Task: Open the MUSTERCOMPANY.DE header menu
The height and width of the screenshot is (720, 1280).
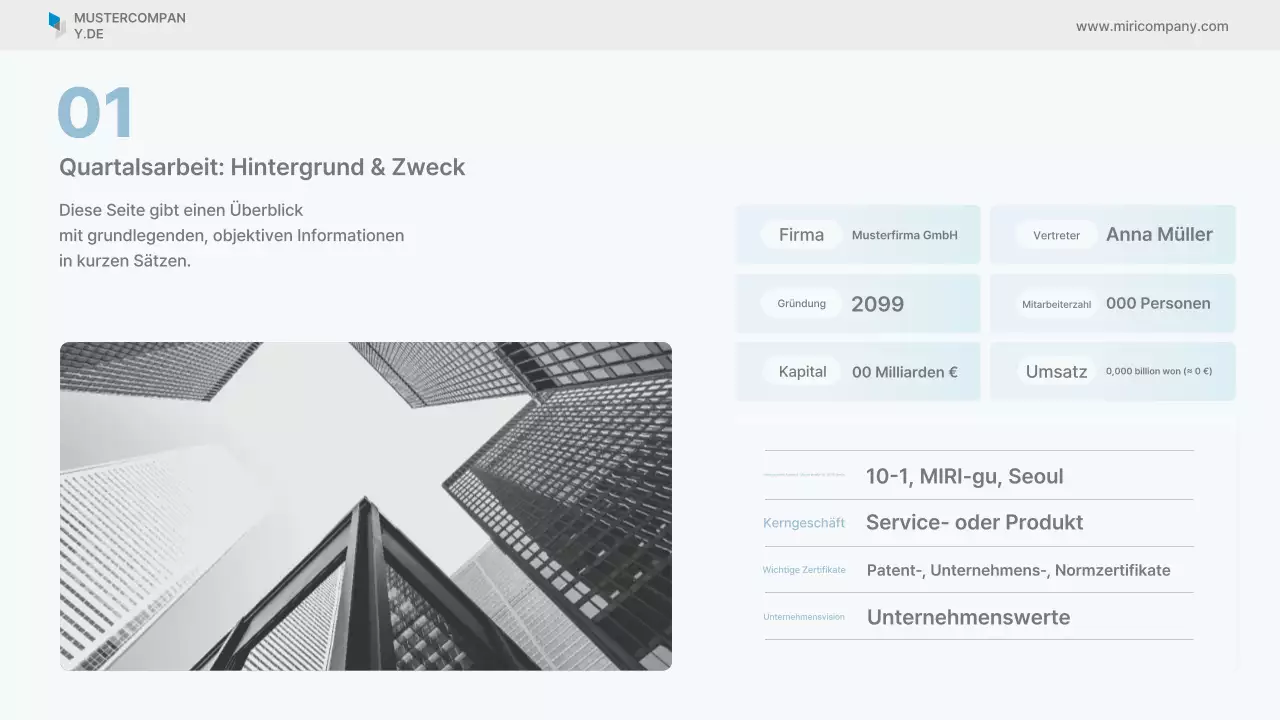Action: pyautogui.click(x=129, y=25)
